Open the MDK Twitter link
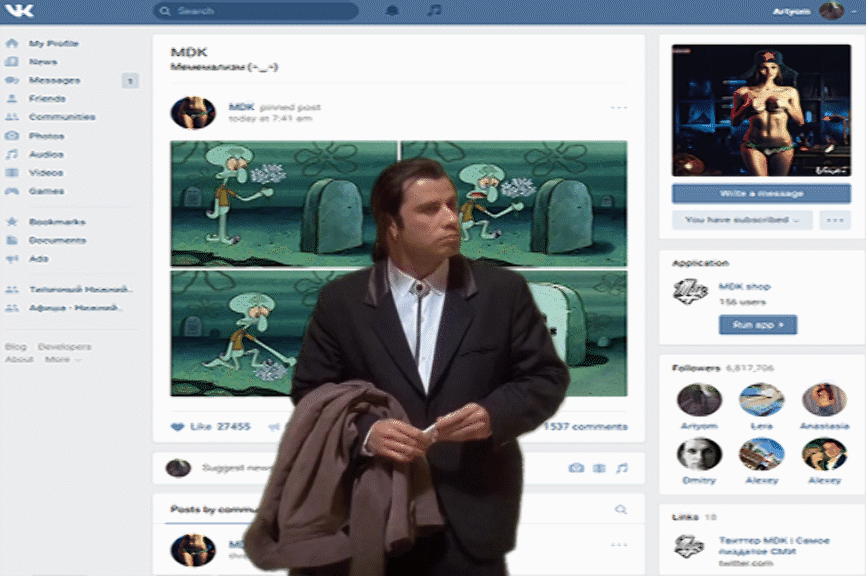Image resolution: width=866 pixels, height=576 pixels. [774, 545]
